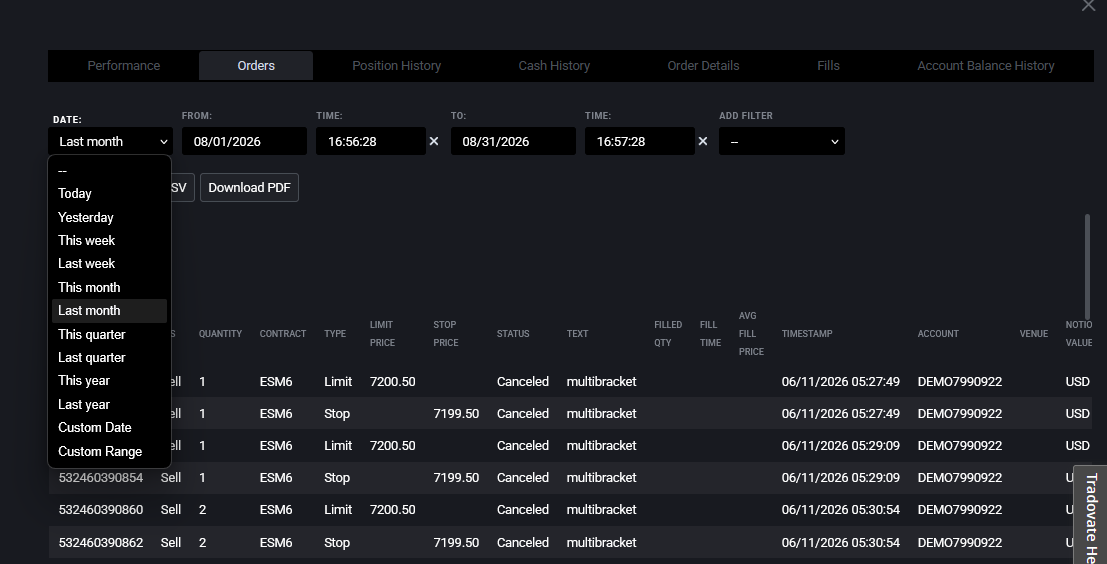This screenshot has width=1107, height=564.
Task: Select Last year date option
Action: click(x=109, y=404)
